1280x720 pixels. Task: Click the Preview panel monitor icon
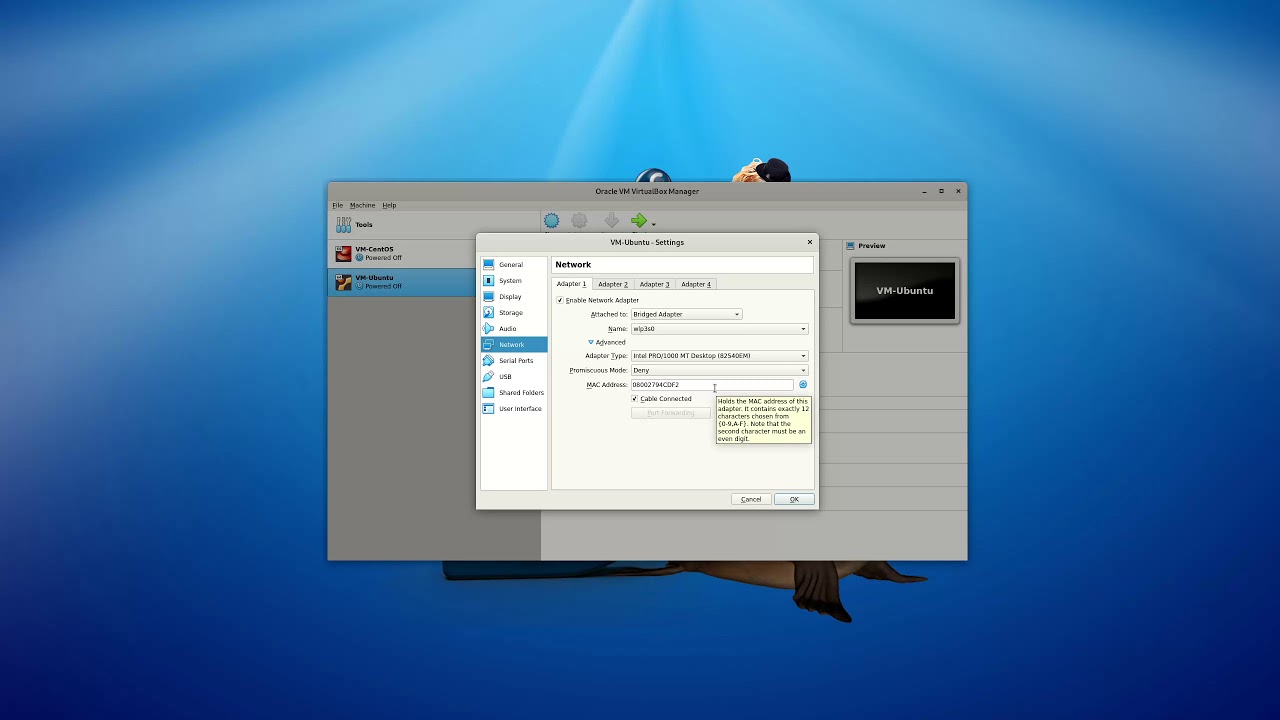[851, 246]
